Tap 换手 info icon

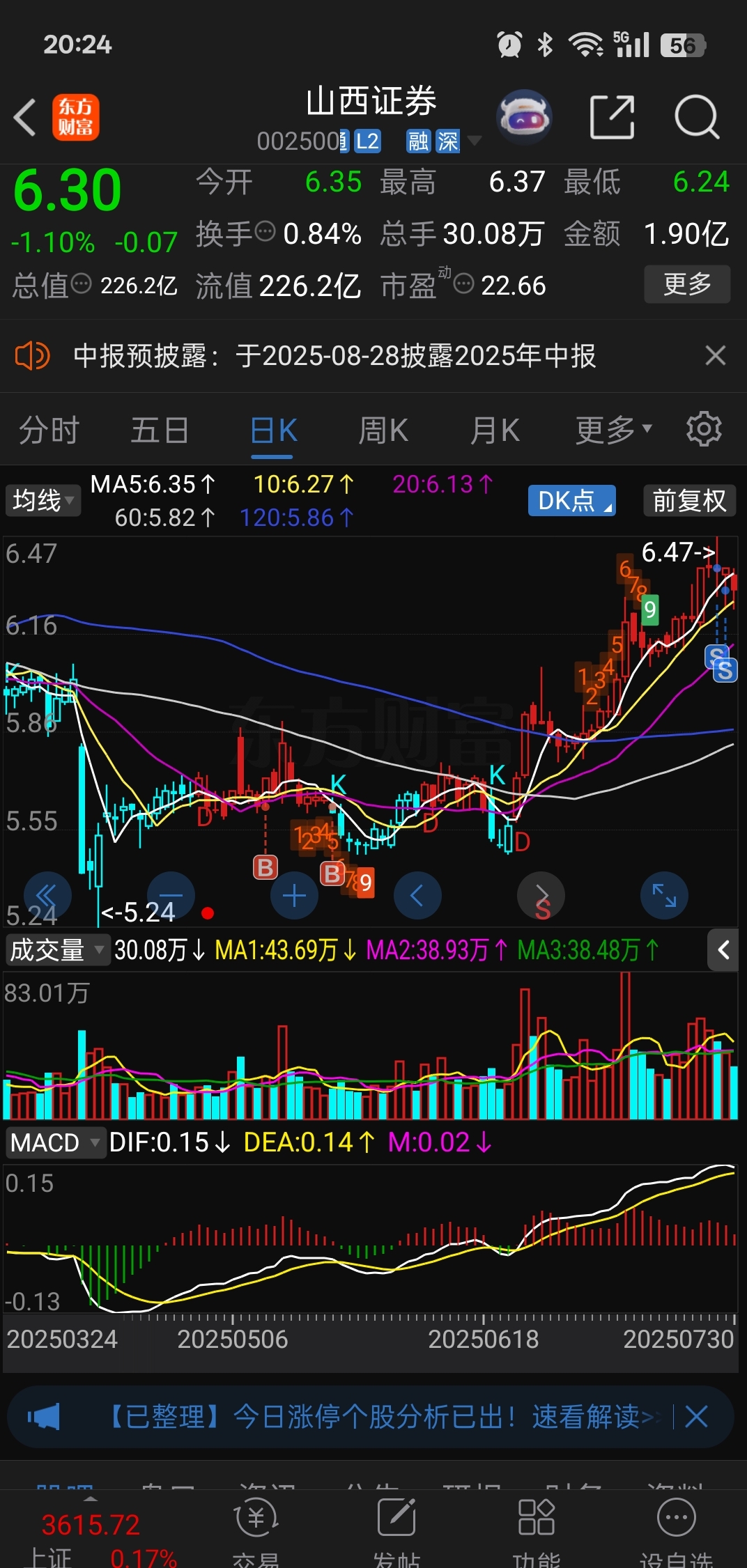point(265,231)
